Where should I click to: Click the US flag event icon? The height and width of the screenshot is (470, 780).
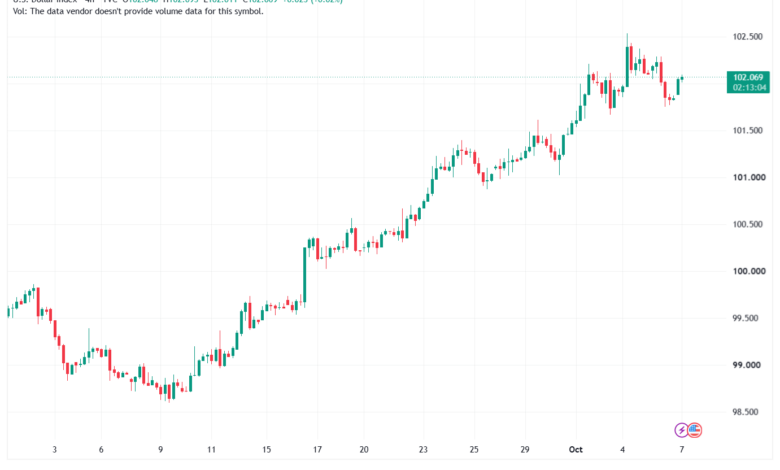pos(695,430)
